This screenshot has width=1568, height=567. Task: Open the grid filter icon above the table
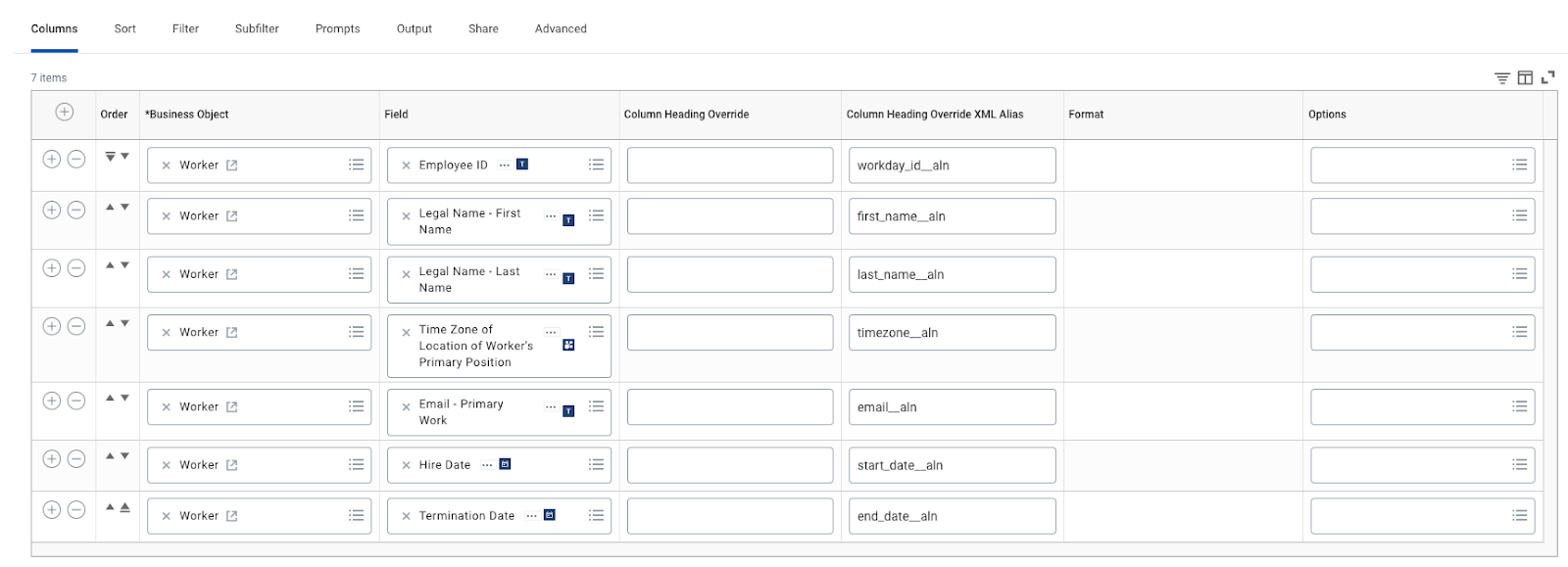(x=1501, y=78)
